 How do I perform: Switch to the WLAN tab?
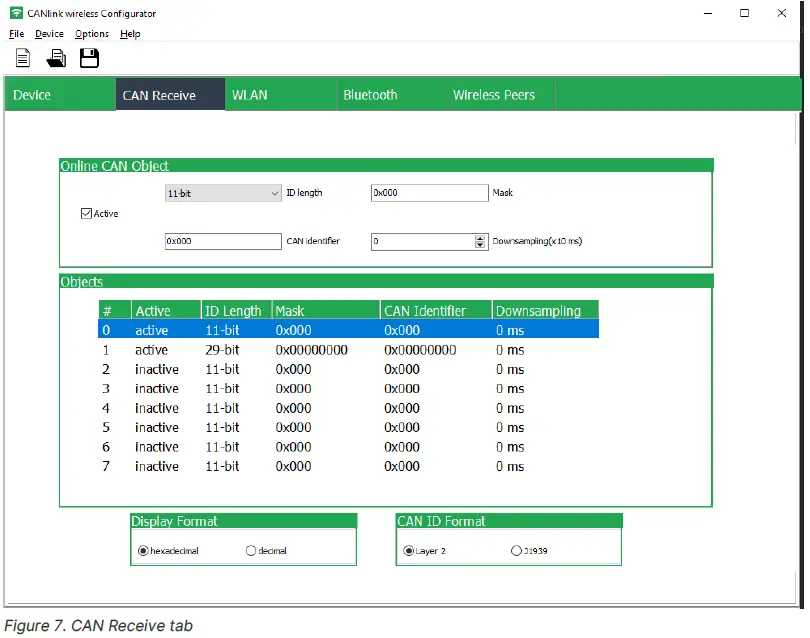point(249,95)
